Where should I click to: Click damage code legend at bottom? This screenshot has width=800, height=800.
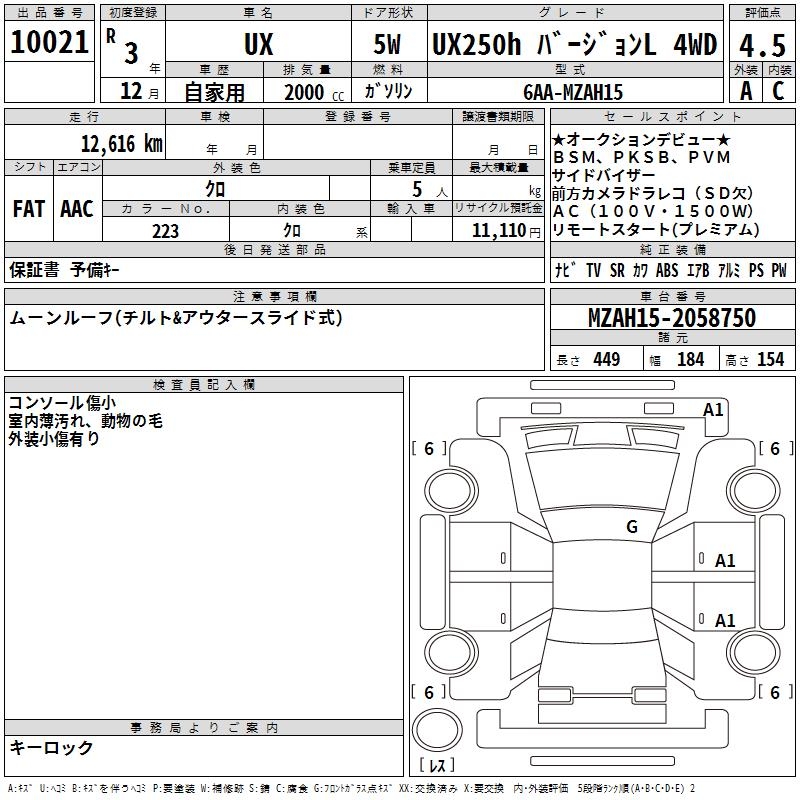[x=352, y=789]
